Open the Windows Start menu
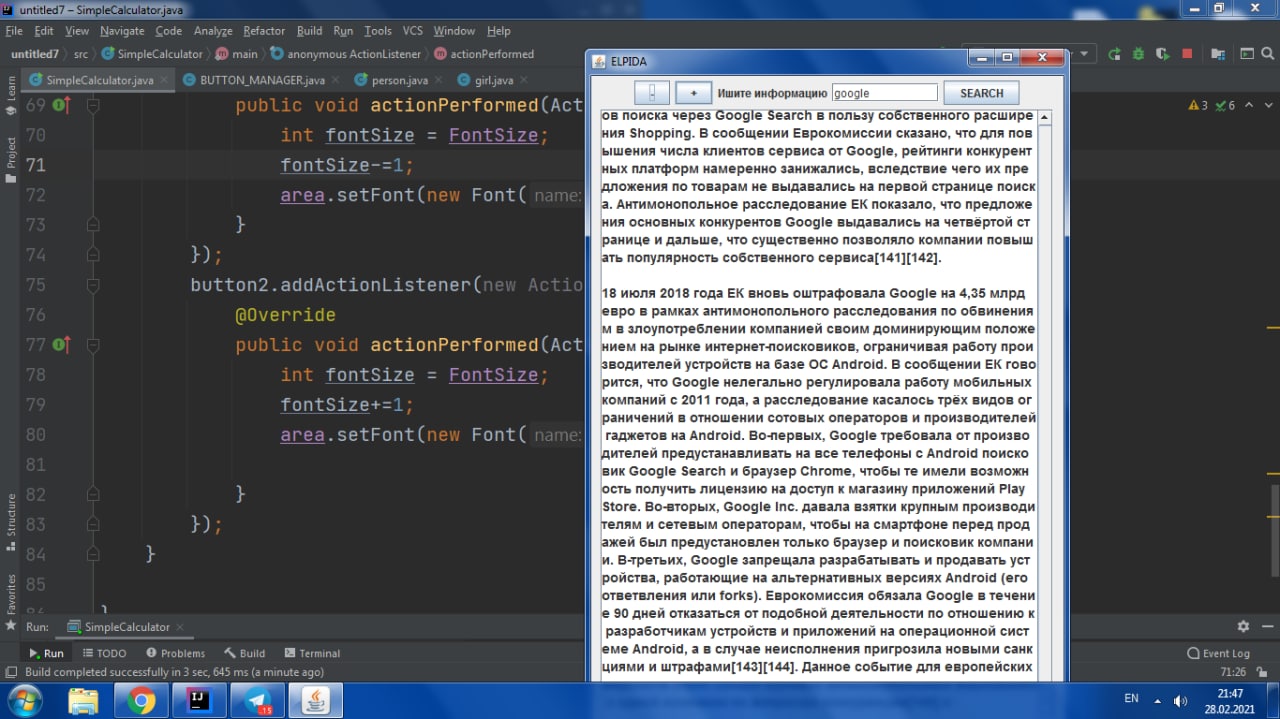1280x719 pixels. (x=25, y=700)
